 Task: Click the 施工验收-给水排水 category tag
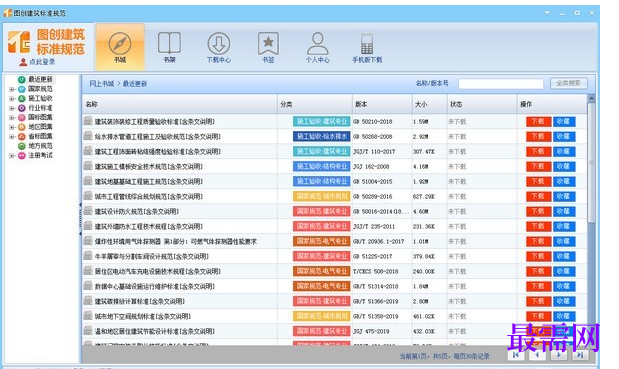[322, 137]
